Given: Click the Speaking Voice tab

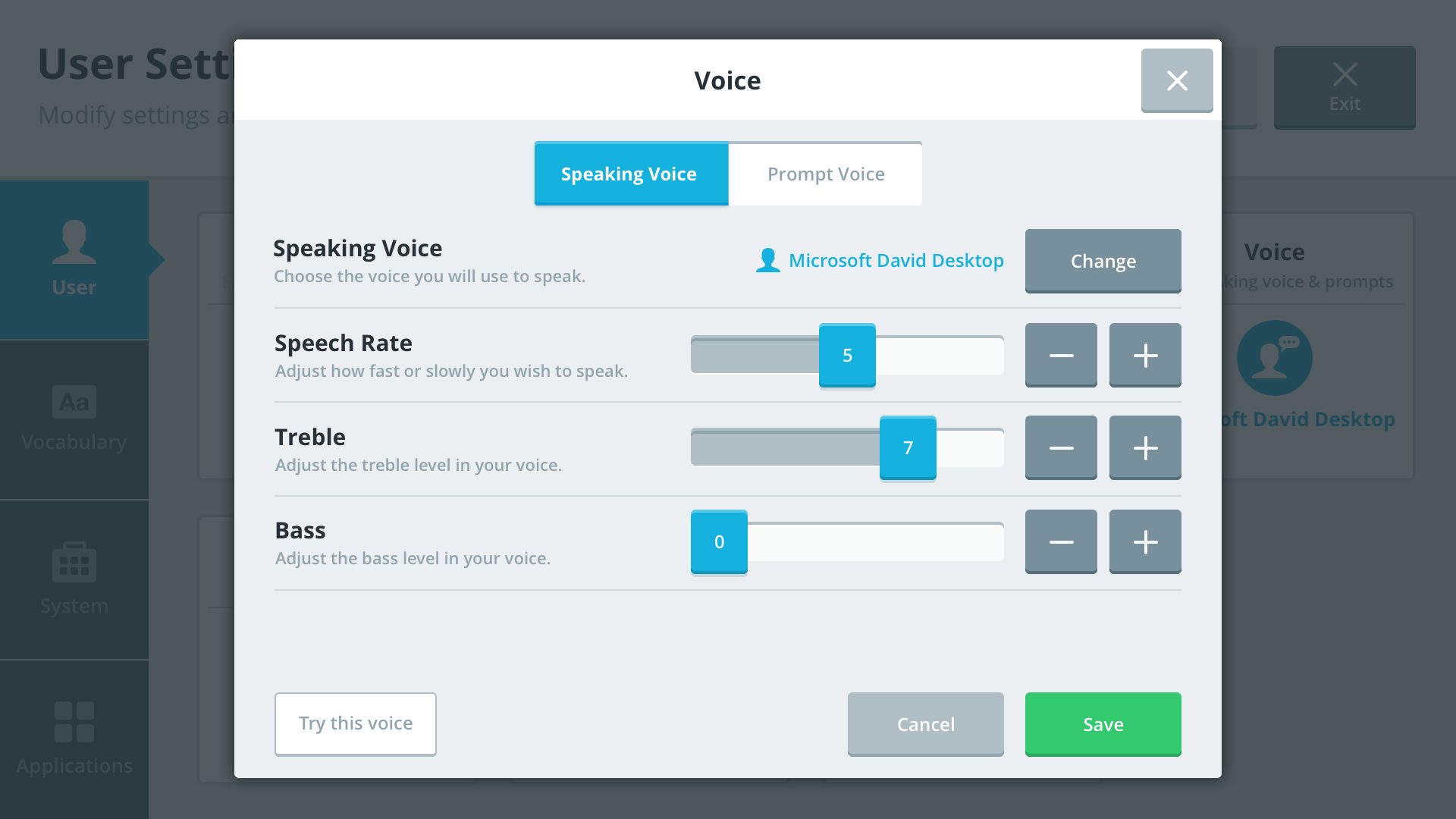Looking at the screenshot, I should pos(631,174).
